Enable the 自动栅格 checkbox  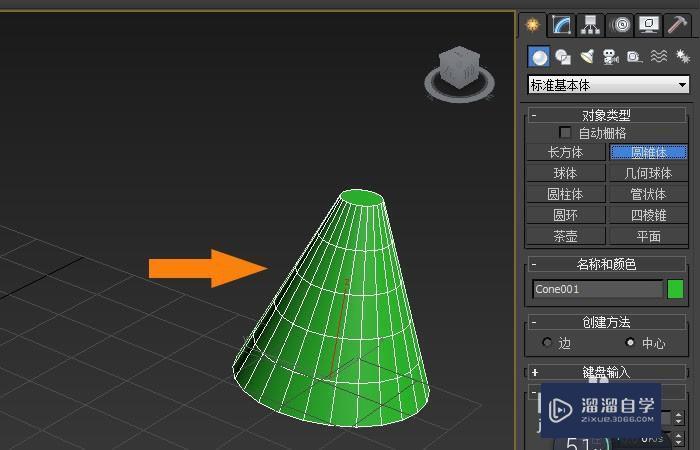(565, 133)
